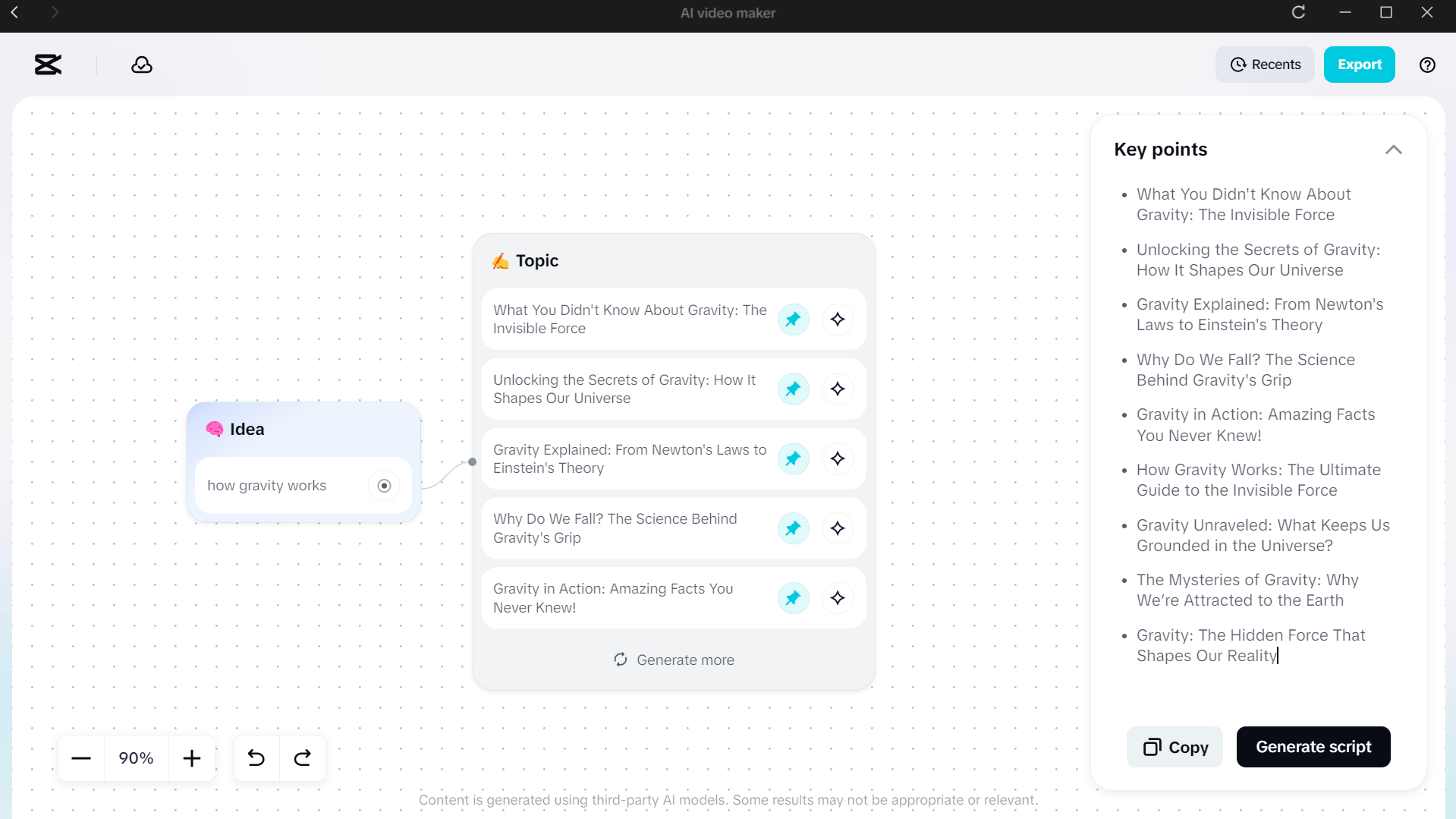Viewport: 1456px width, 819px height.
Task: Unpin 'Gravity Explained' topic
Action: click(x=793, y=458)
